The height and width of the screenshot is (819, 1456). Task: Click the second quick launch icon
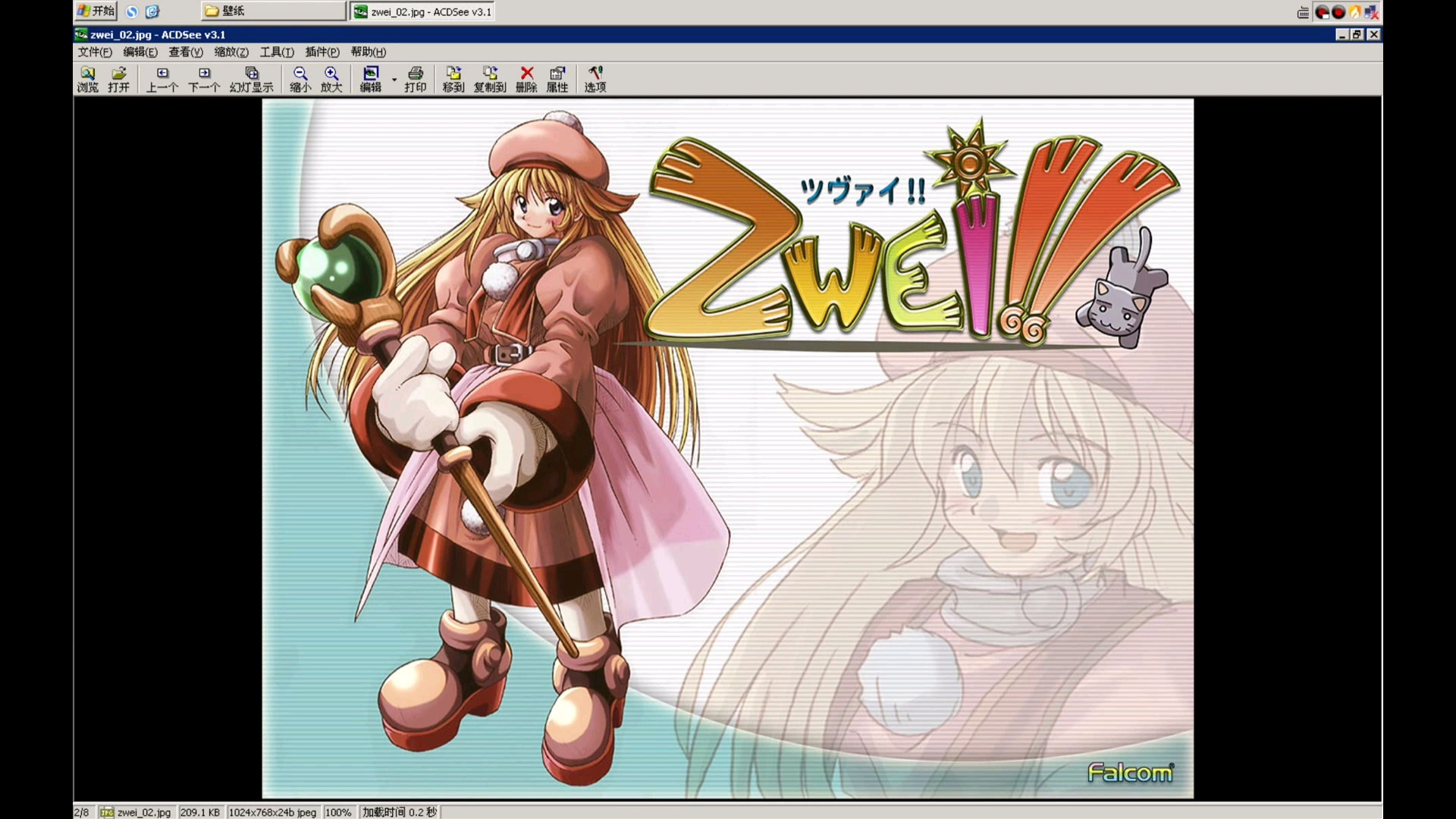152,11
